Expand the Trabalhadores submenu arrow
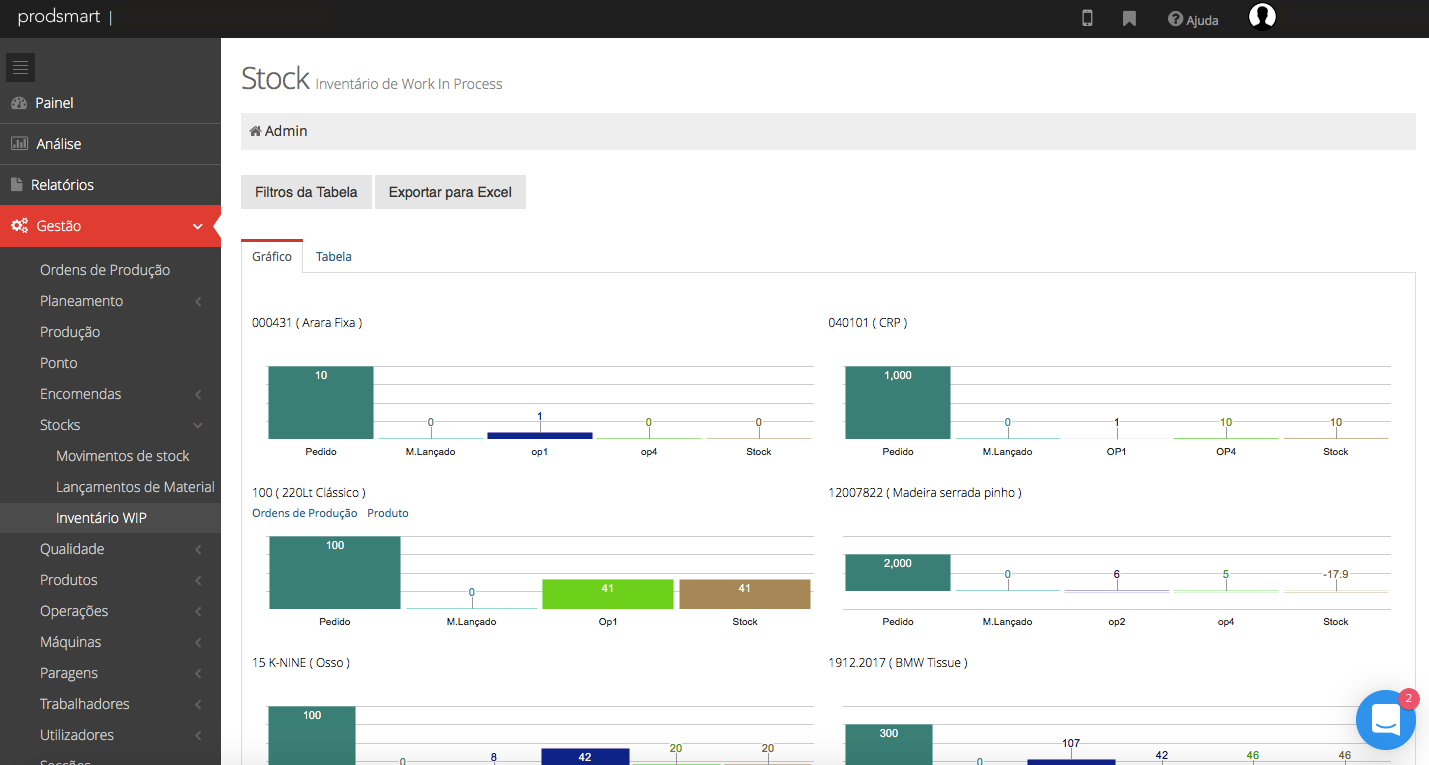Image resolution: width=1429 pixels, height=765 pixels. 198,705
